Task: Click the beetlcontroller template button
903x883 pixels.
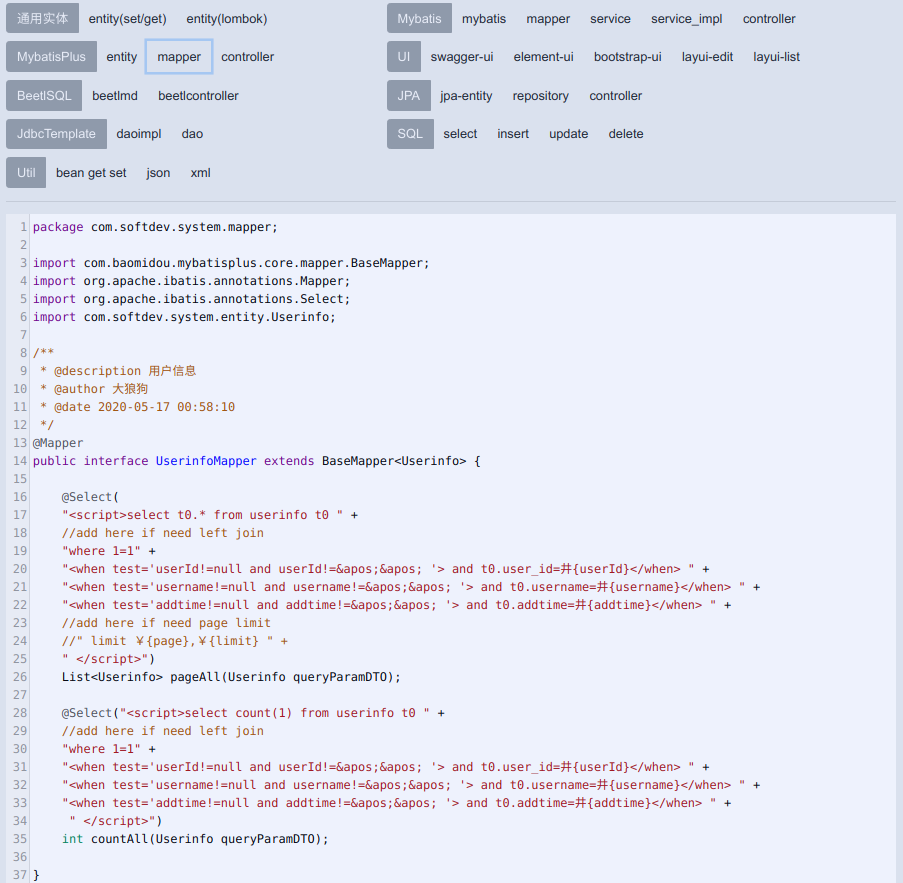Action: [198, 96]
